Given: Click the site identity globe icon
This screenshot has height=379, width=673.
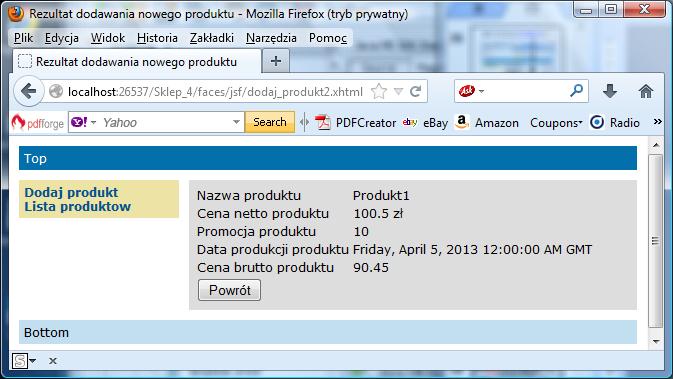Looking at the screenshot, I should pyautogui.click(x=56, y=91).
